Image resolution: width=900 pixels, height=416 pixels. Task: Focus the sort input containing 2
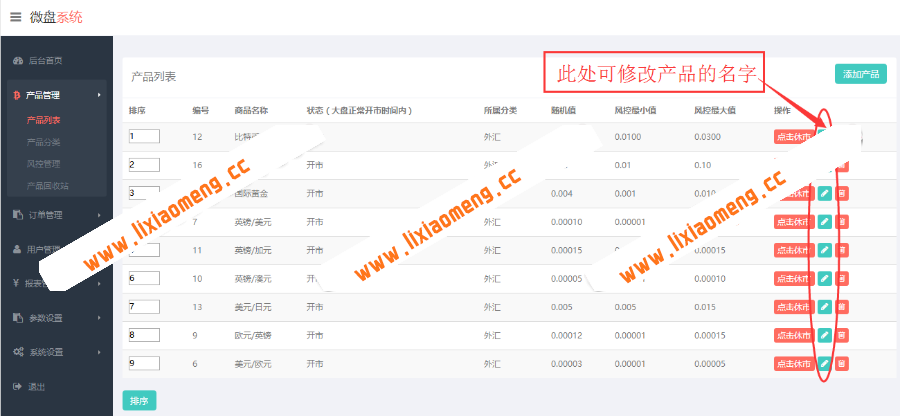144,165
